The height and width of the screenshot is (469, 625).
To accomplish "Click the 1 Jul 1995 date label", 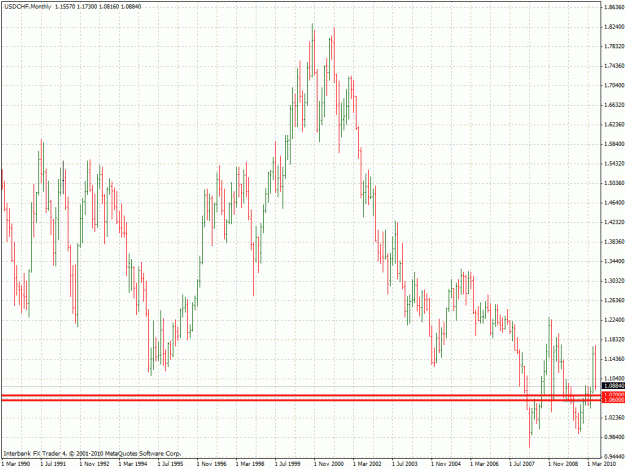I will click(x=171, y=464).
